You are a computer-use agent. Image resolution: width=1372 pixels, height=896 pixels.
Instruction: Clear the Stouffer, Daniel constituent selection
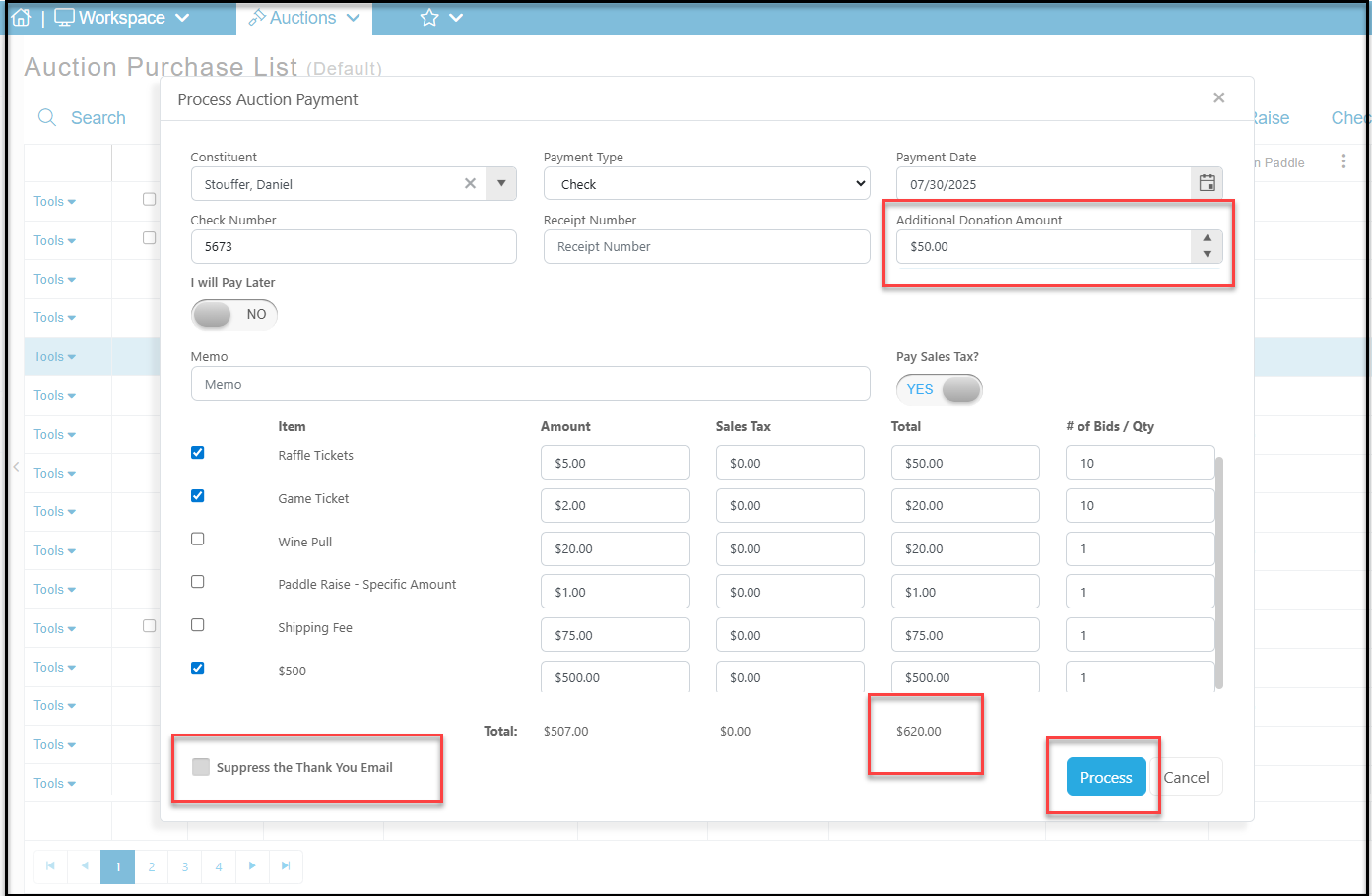(470, 183)
